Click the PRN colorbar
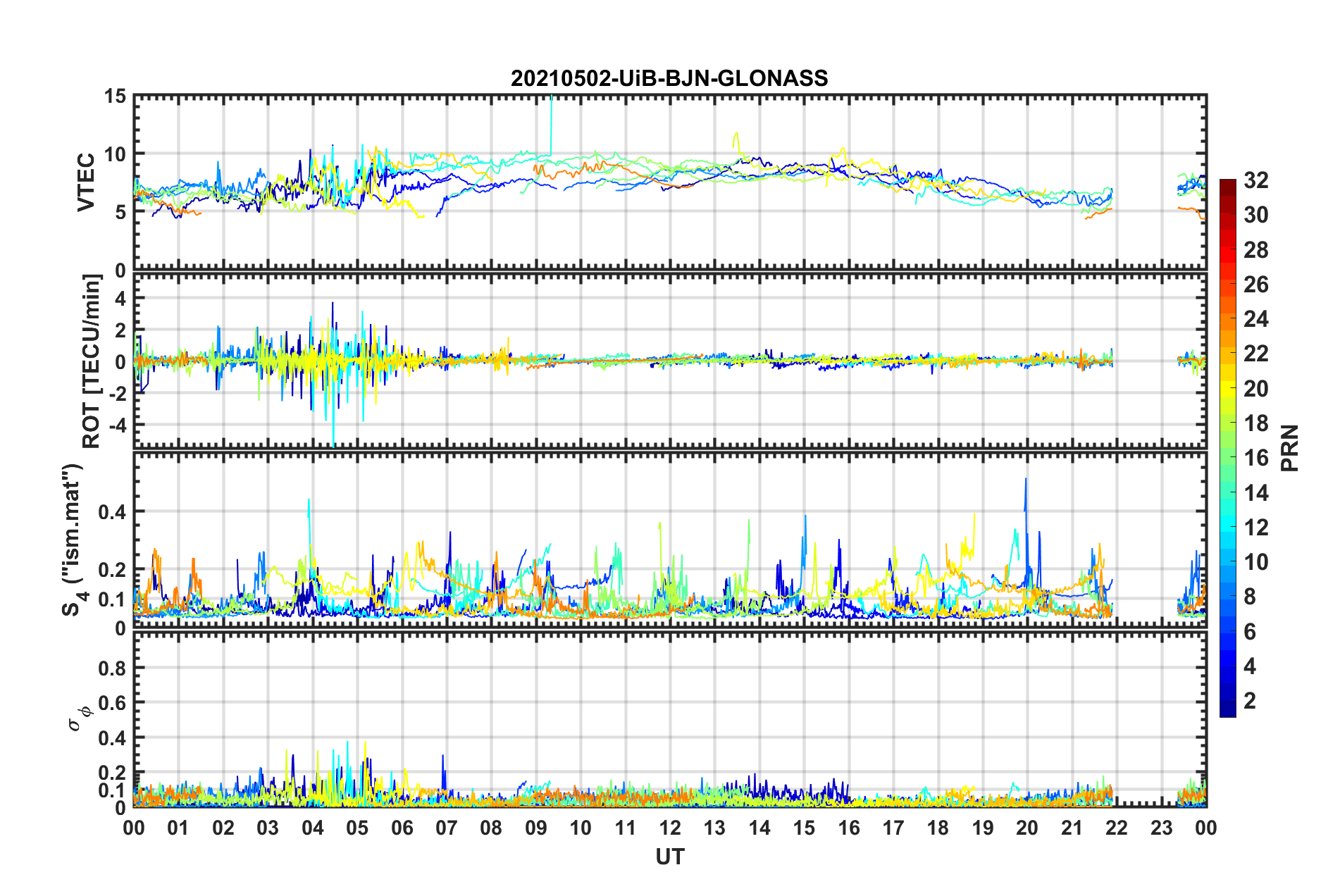Viewport: 1340px width, 896px height. click(x=1228, y=448)
